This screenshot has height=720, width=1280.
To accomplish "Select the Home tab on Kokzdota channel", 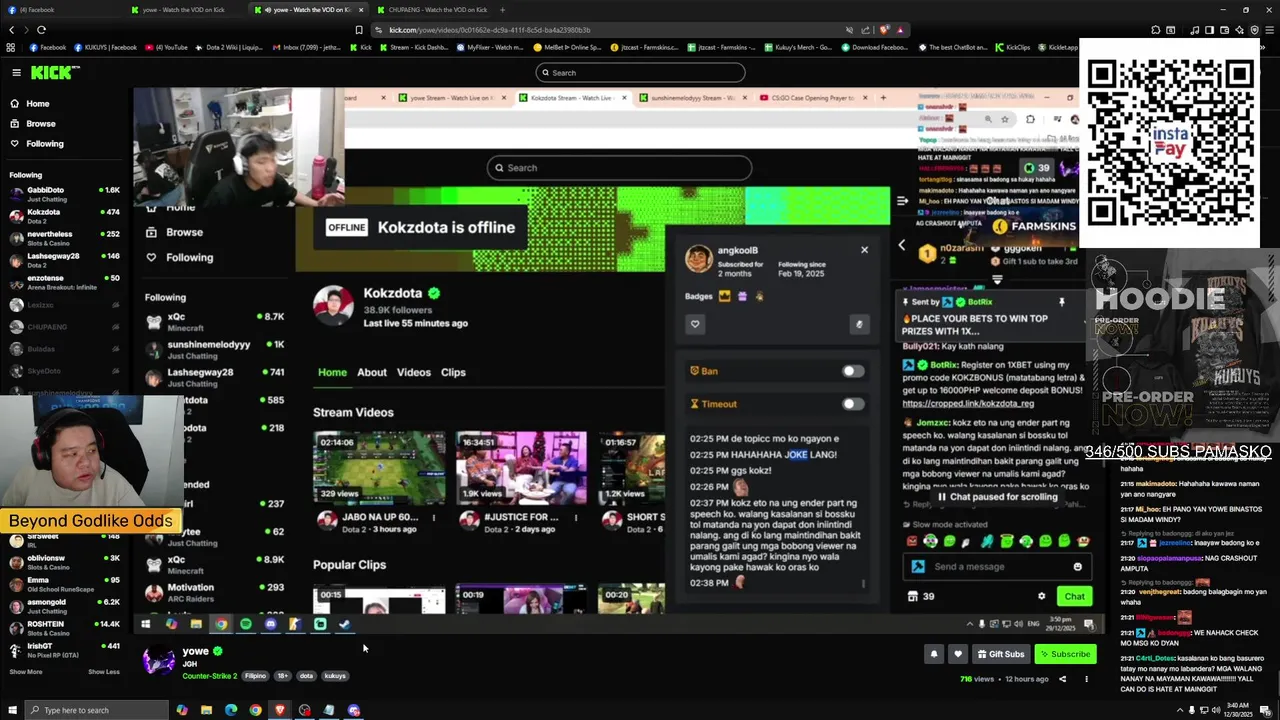I will click(x=332, y=372).
